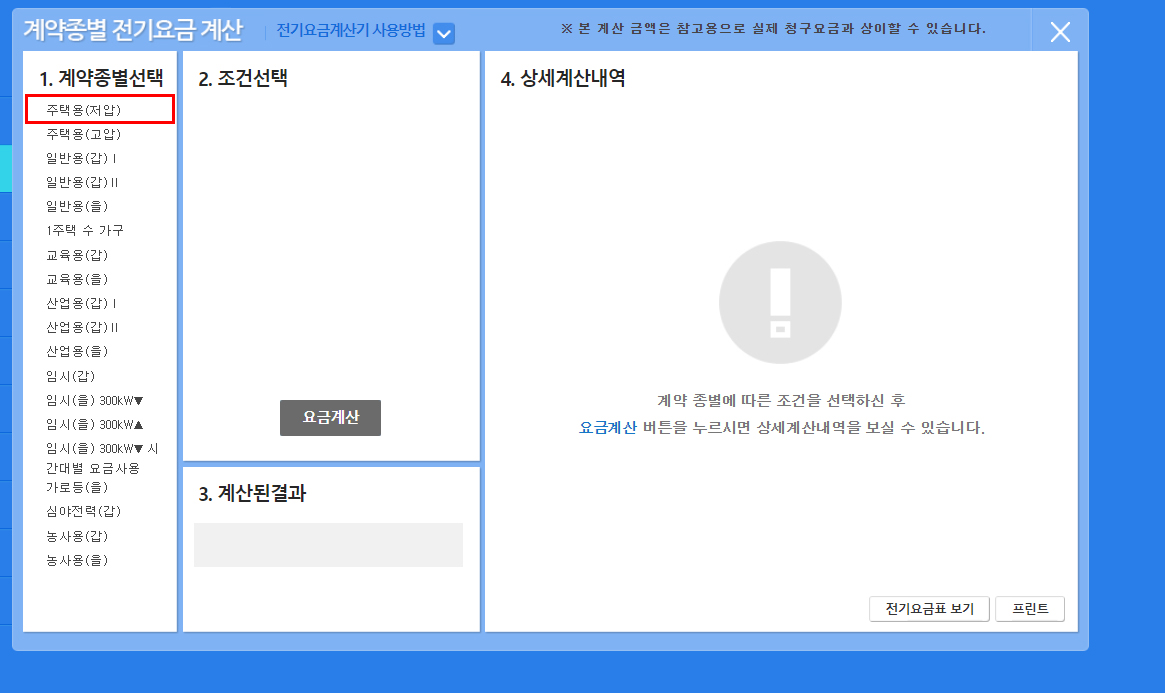Image resolution: width=1165 pixels, height=693 pixels.
Task: Choose 임시(을) 300kW▼ option
Action: pyautogui.click(x=94, y=400)
